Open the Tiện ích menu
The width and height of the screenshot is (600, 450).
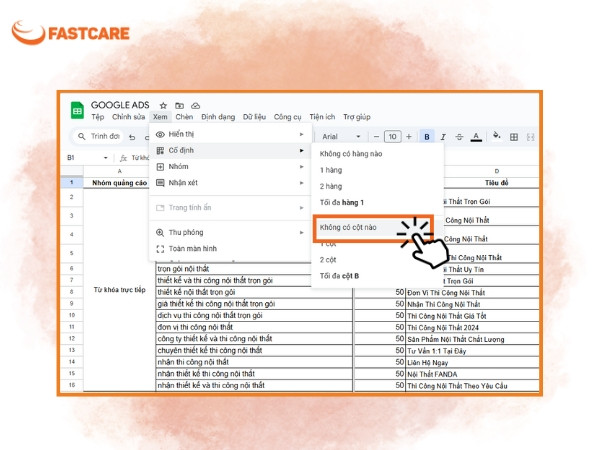click(322, 117)
